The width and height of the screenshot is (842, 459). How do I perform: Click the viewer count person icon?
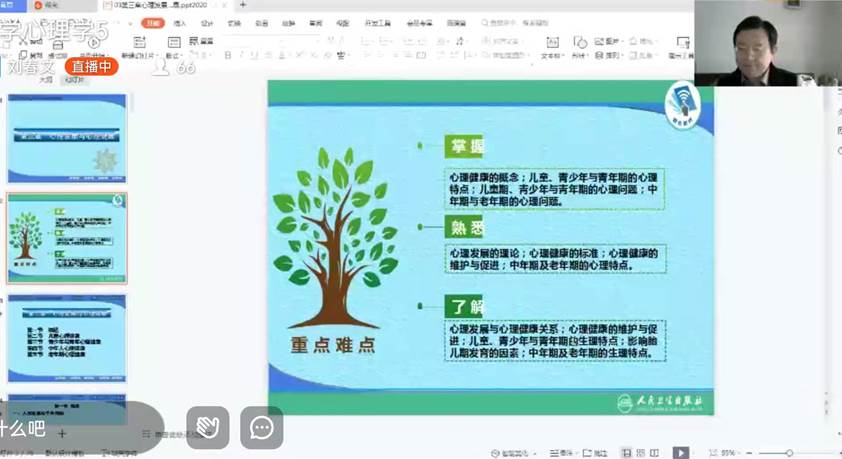click(x=162, y=67)
